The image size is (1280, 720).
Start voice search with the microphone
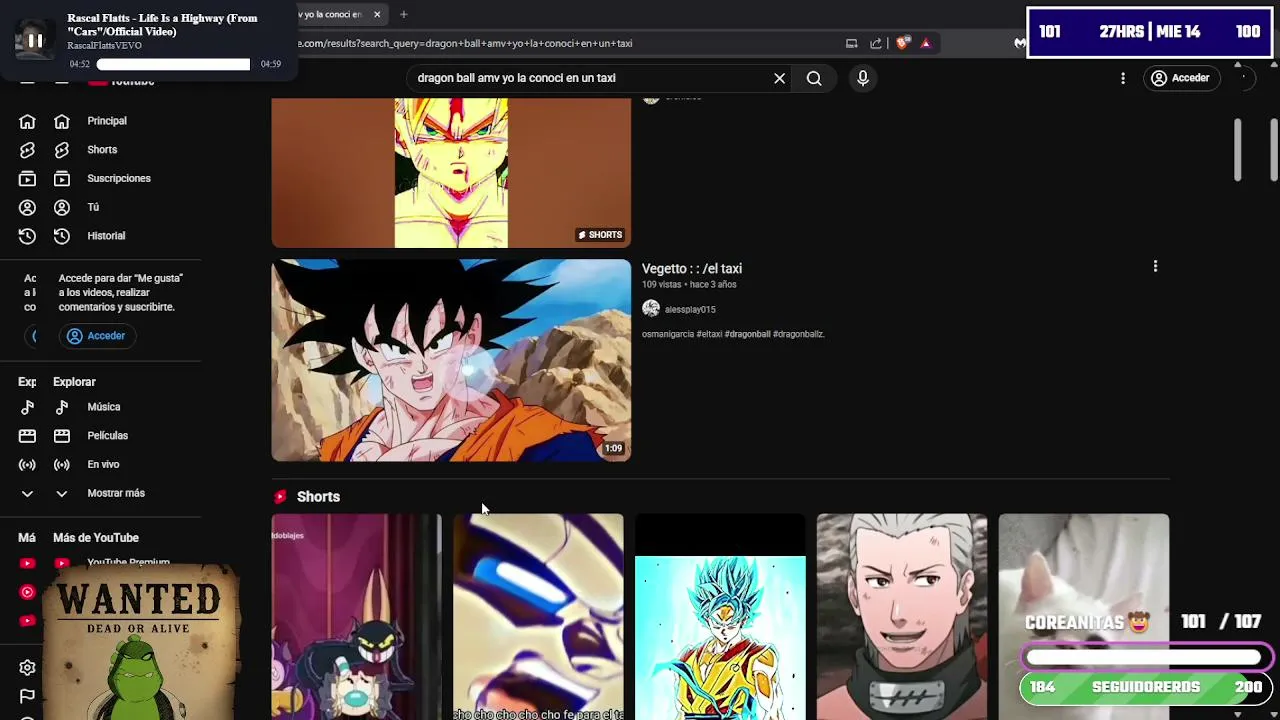[x=863, y=78]
